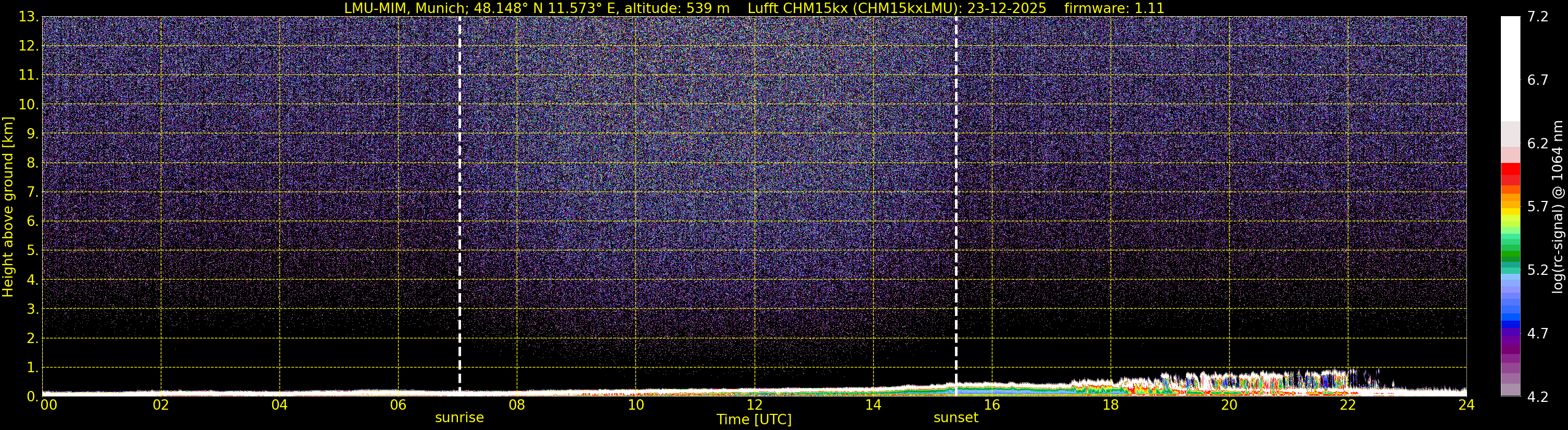Click the "14" time axis tick label
Screen dimensions: 1568x430
click(x=873, y=405)
